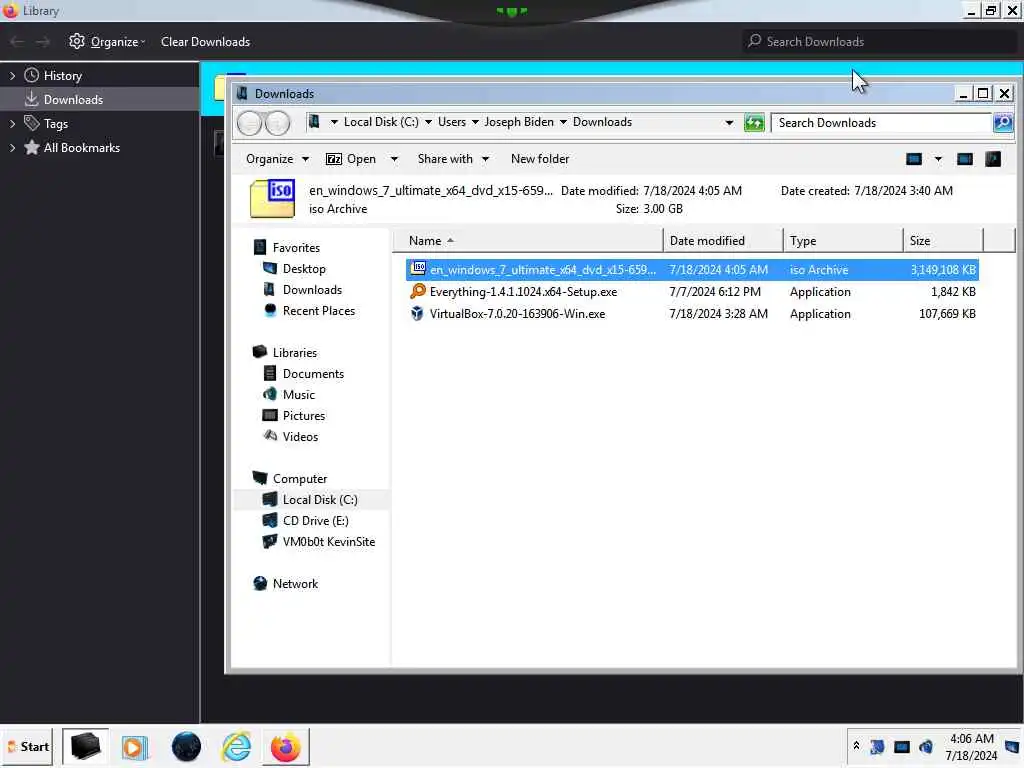Click the Explorer taskbar icon
This screenshot has height=768, width=1024.
click(x=85, y=746)
